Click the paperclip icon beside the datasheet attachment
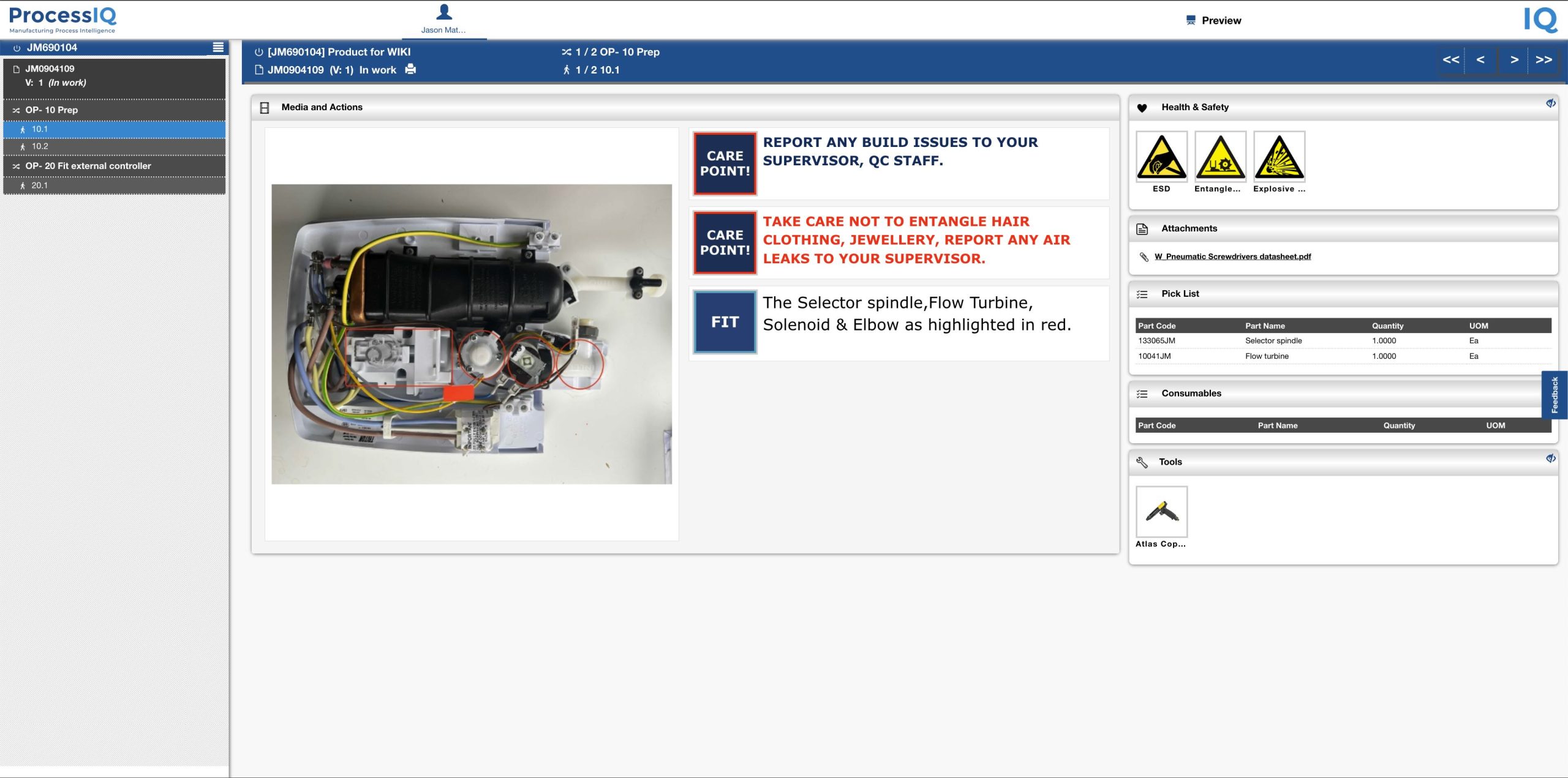The height and width of the screenshot is (778, 1568). 1144,256
